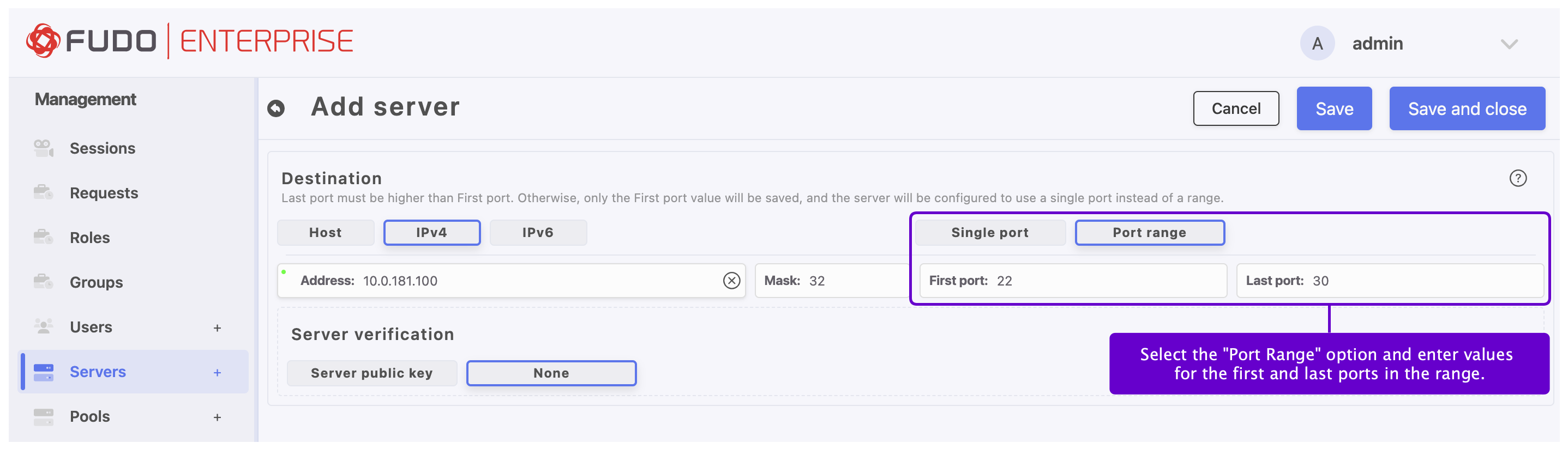
Task: Click the Requests icon in sidebar
Action: [x=43, y=193]
